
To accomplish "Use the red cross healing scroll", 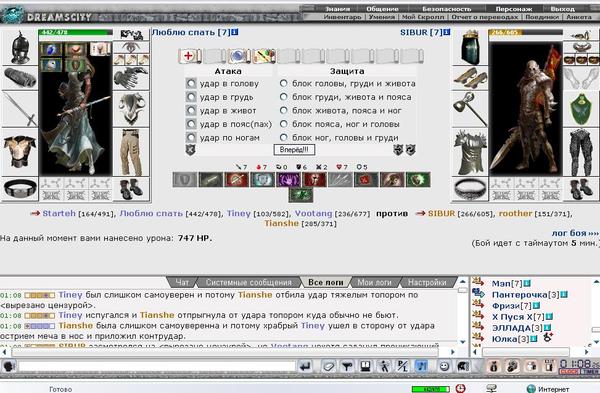I will [189, 56].
